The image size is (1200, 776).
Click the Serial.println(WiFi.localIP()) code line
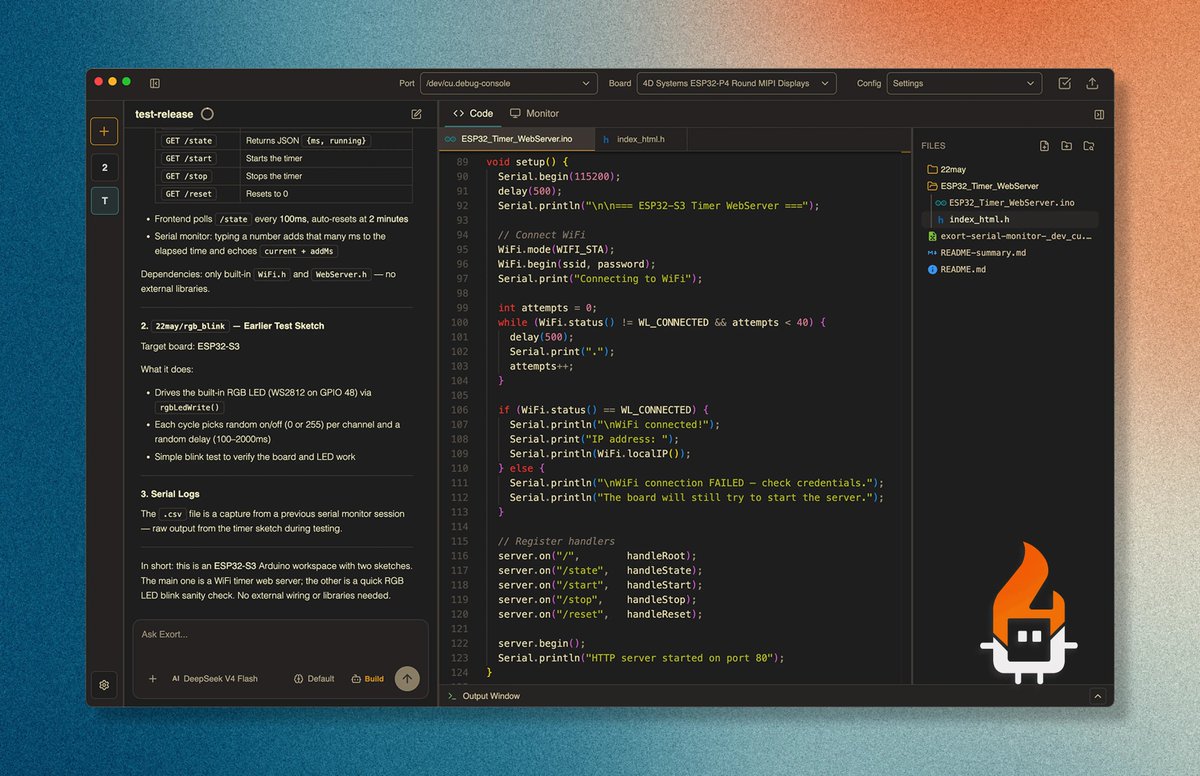(595, 453)
